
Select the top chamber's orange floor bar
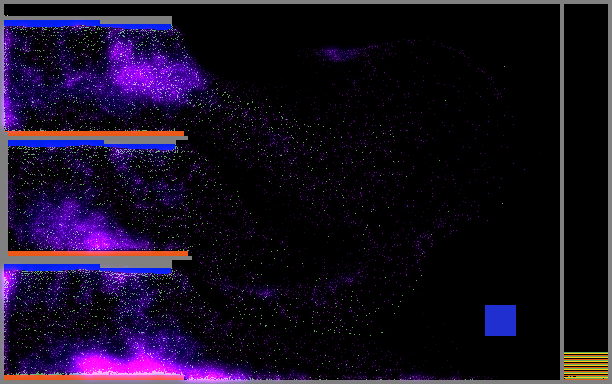click(96, 133)
